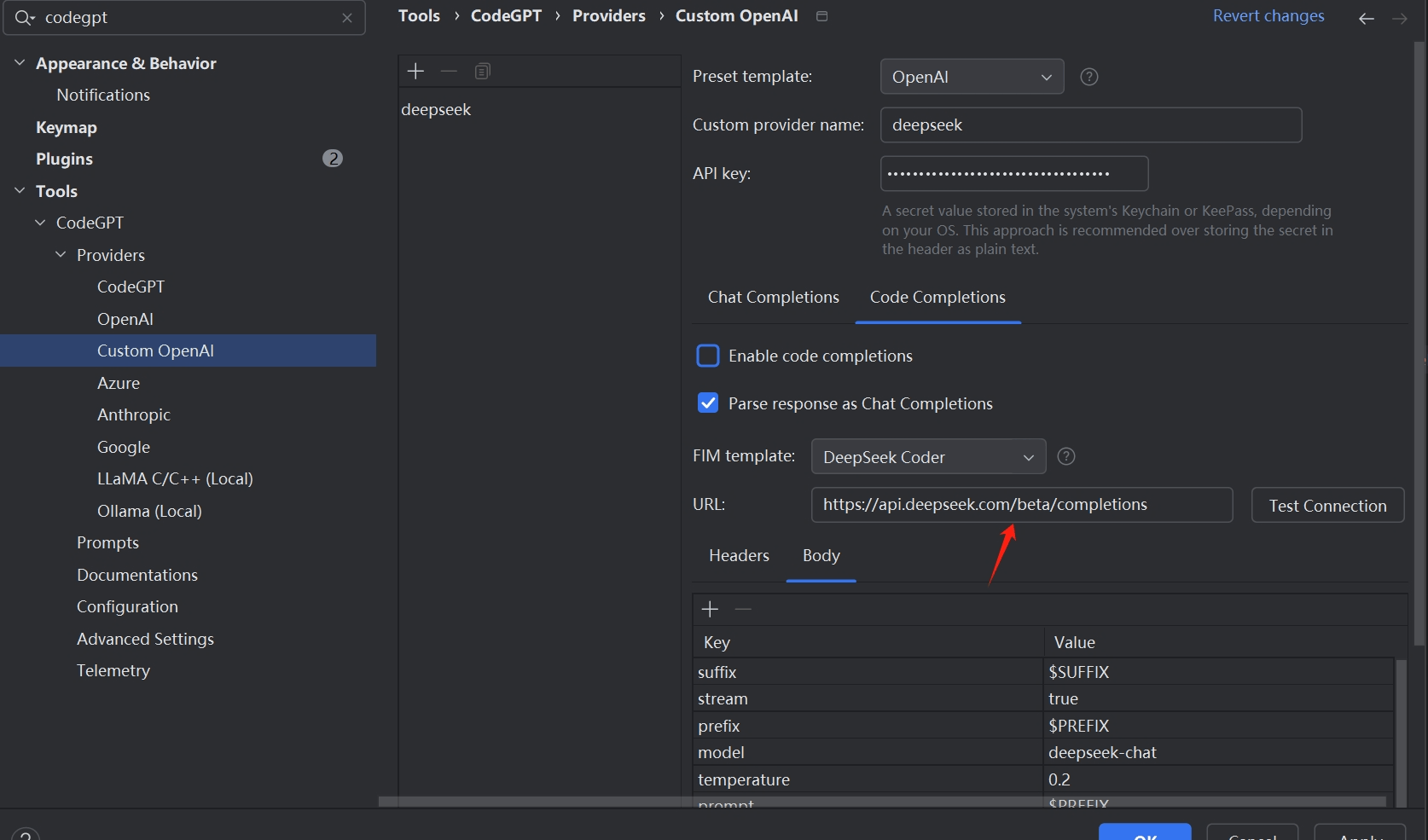Viewport: 1428px width, 840px height.
Task: Click Revert changes link
Action: (1268, 16)
